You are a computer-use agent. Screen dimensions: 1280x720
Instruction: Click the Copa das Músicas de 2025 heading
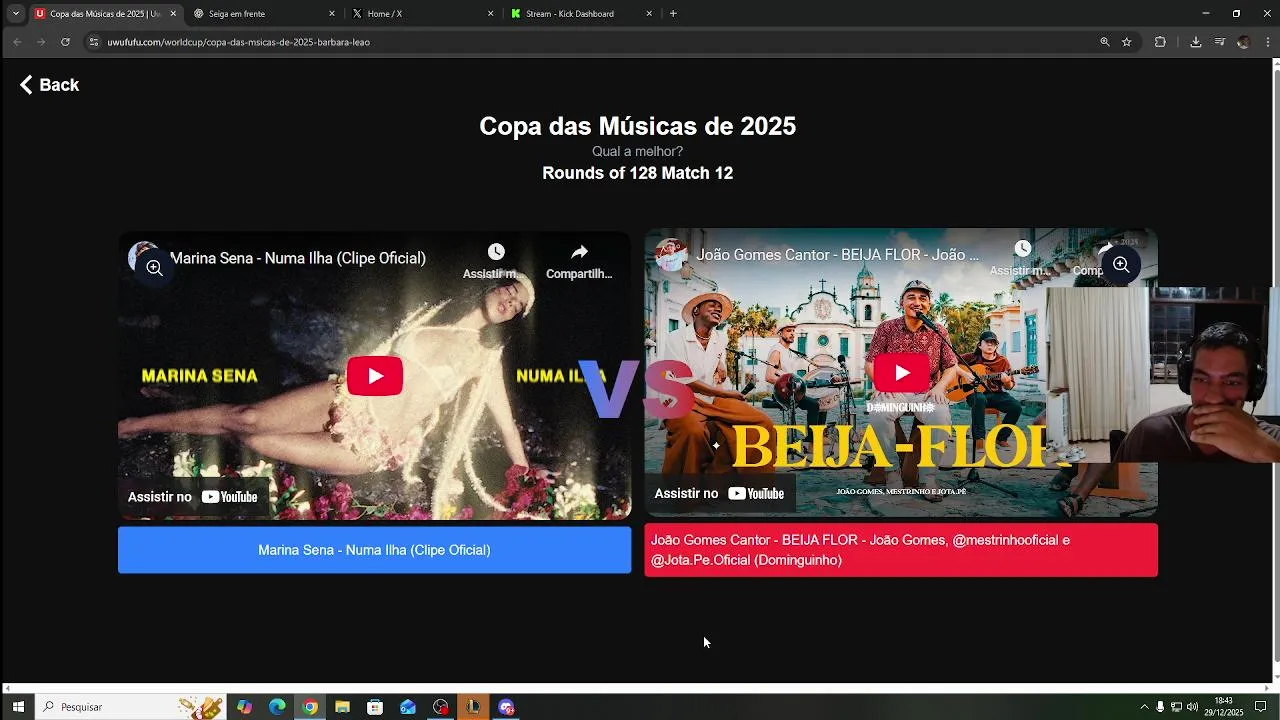click(x=637, y=126)
